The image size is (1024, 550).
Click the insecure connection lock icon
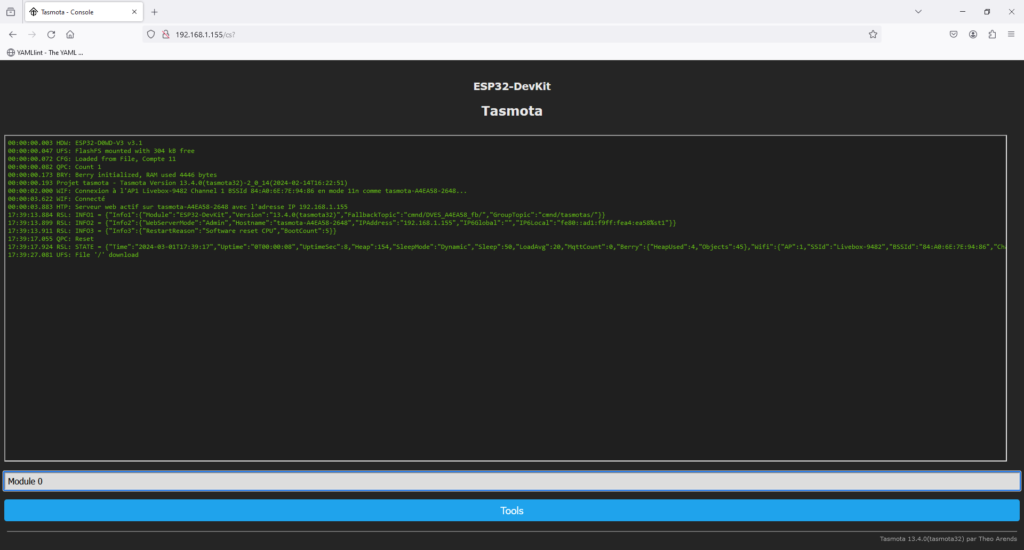click(165, 35)
